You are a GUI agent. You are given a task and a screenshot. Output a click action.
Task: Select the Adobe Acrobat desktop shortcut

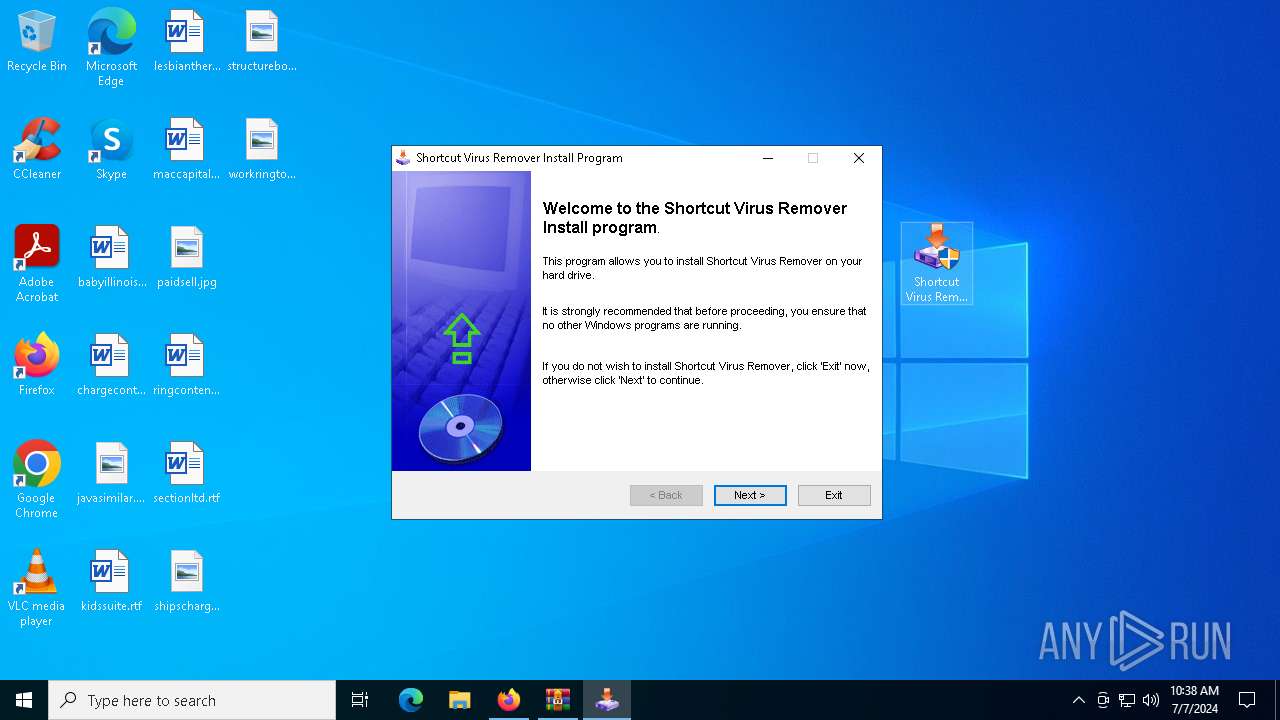point(37,264)
